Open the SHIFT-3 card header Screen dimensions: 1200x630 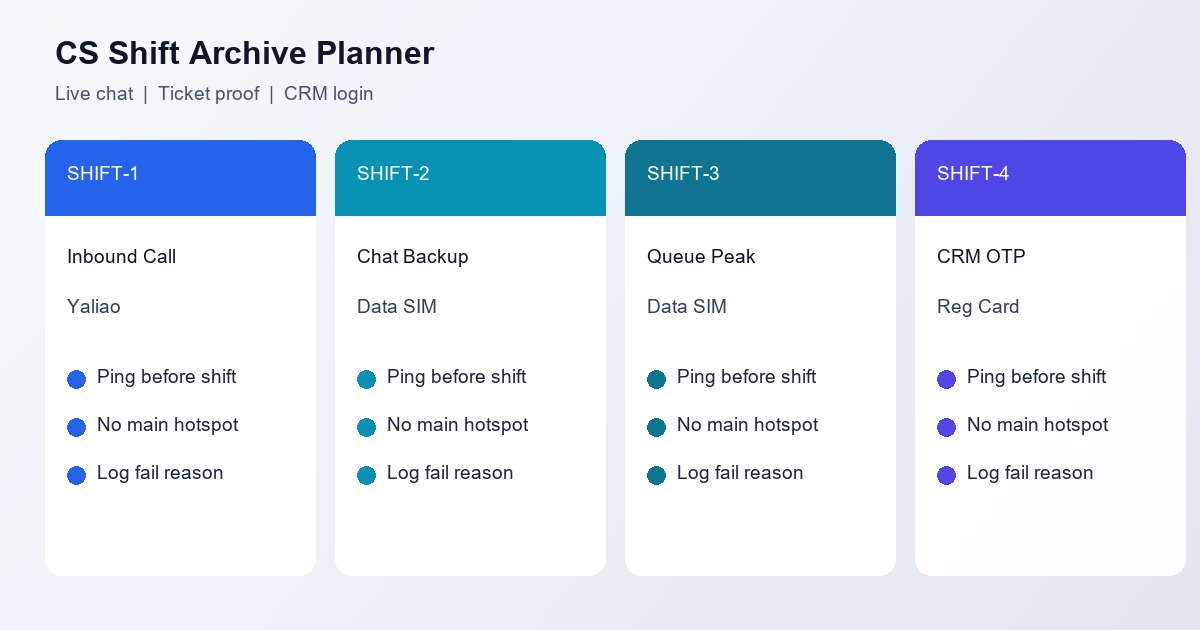760,178
